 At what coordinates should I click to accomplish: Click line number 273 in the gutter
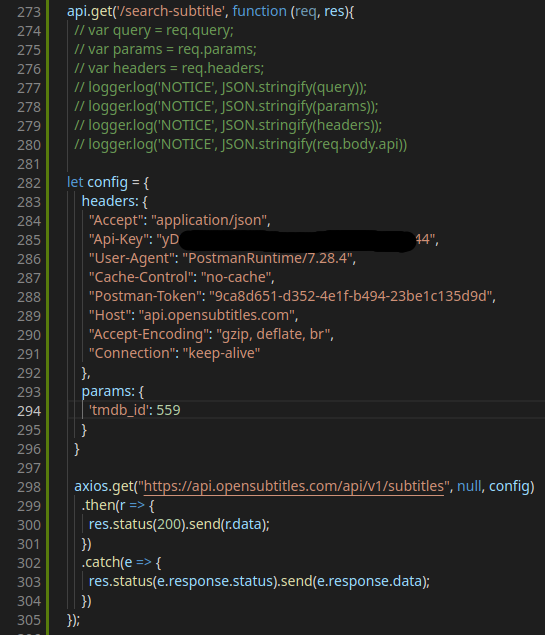coord(29,12)
